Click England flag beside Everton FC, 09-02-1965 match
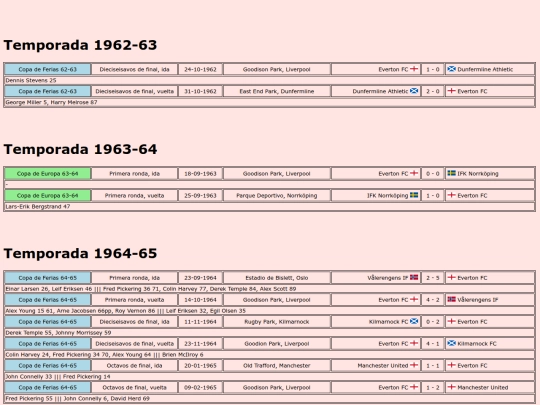The height and width of the screenshot is (405, 540). pyautogui.click(x=414, y=387)
